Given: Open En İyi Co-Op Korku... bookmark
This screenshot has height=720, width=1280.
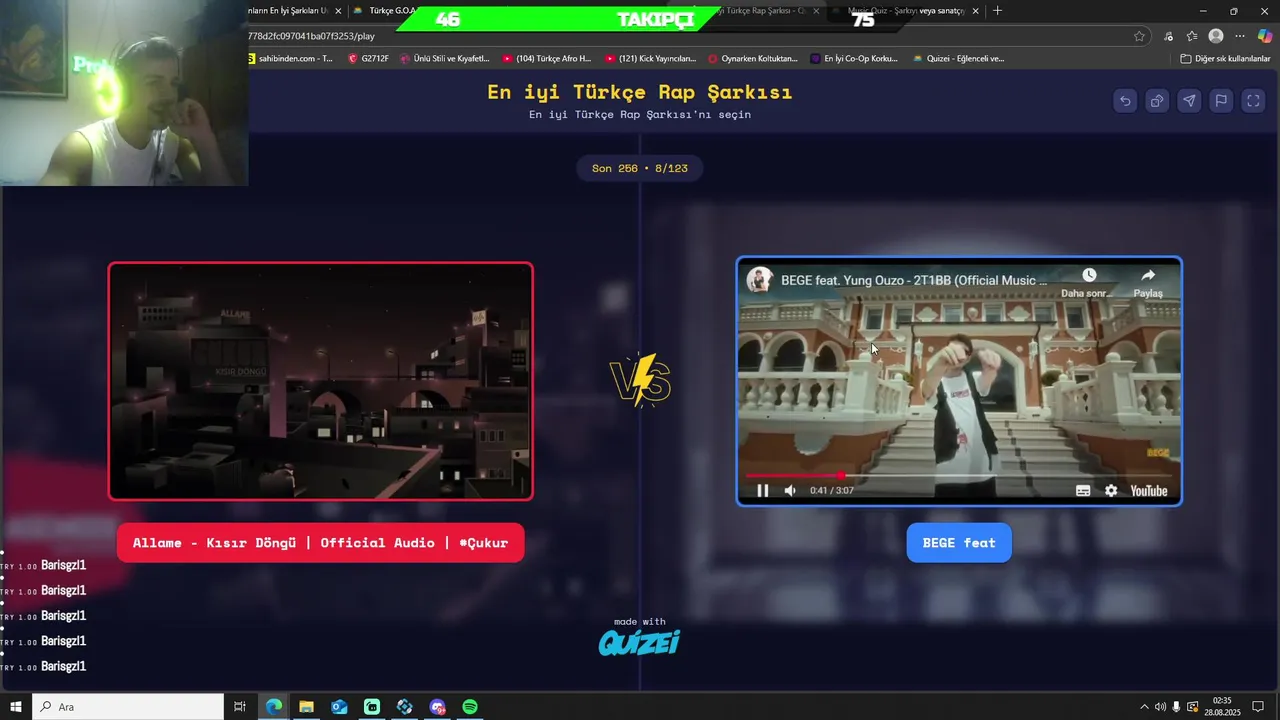Looking at the screenshot, I should click(854, 58).
